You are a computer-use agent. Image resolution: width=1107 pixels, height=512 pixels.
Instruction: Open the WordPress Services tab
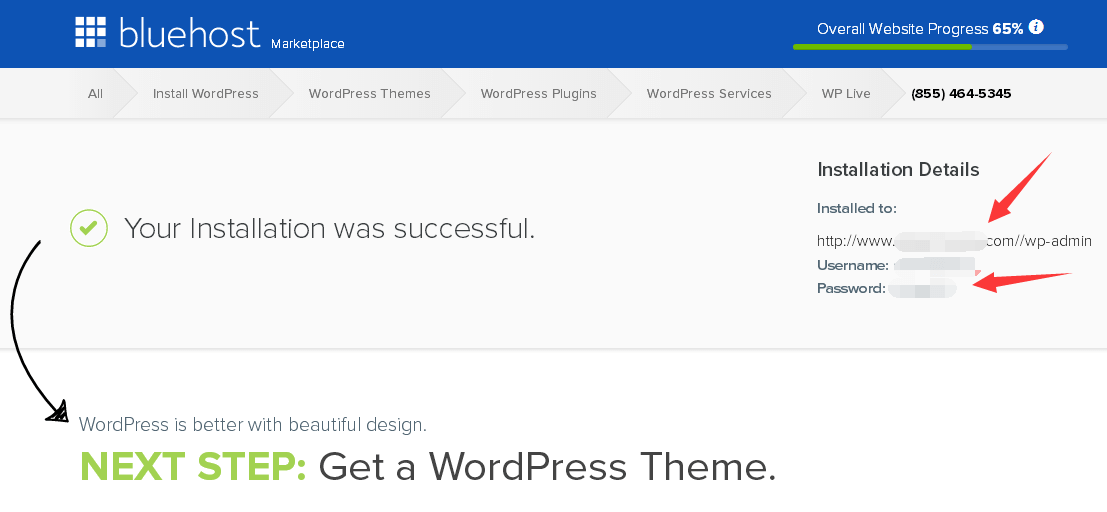(709, 94)
